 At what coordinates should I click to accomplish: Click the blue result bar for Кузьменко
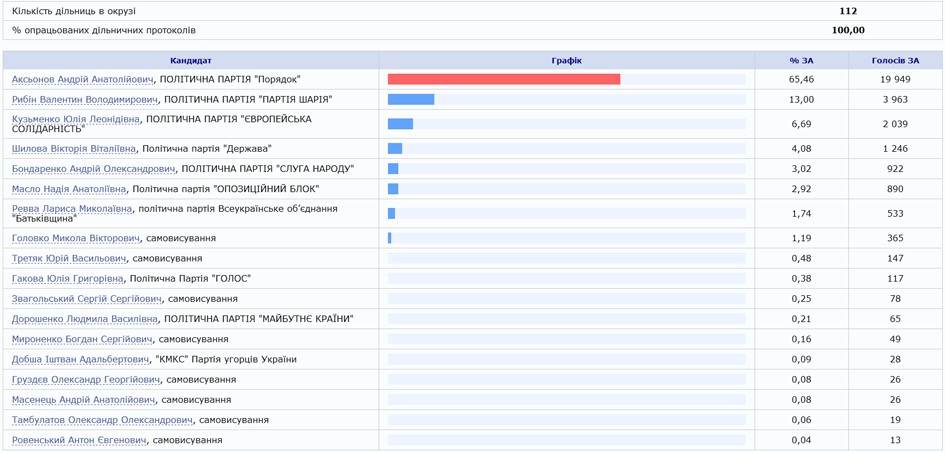click(400, 124)
